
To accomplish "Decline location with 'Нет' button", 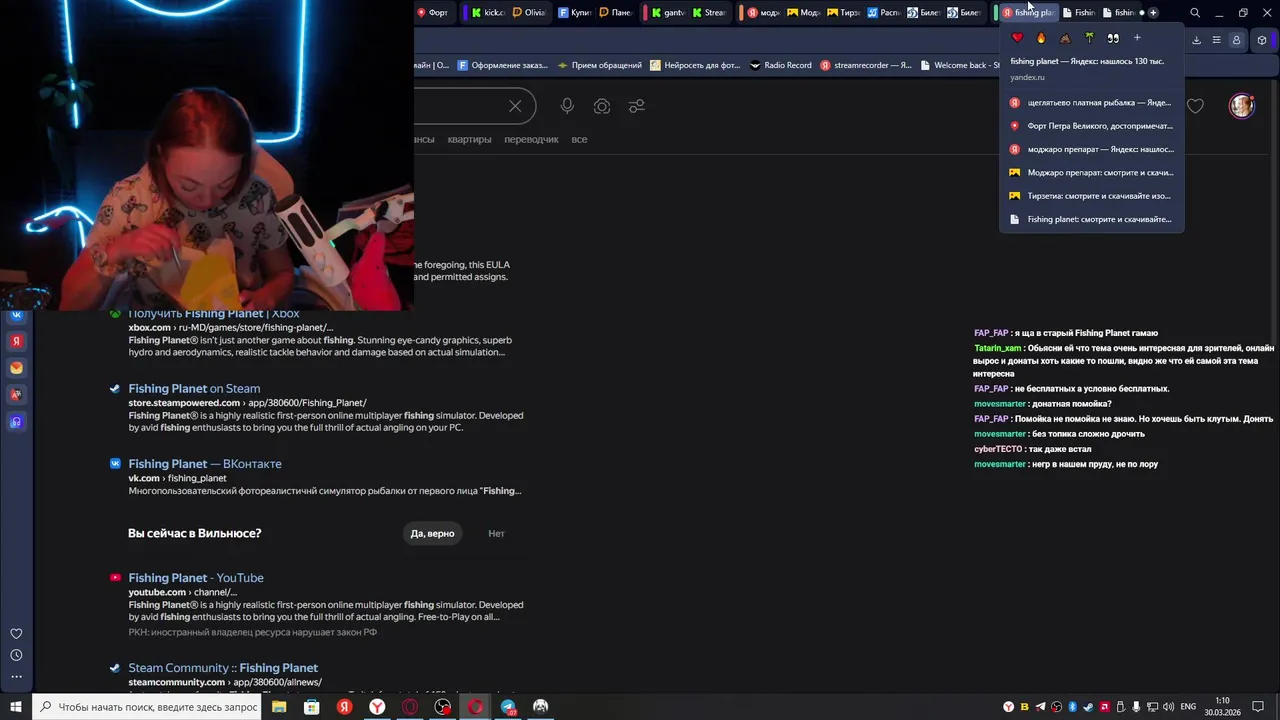I will (x=496, y=533).
